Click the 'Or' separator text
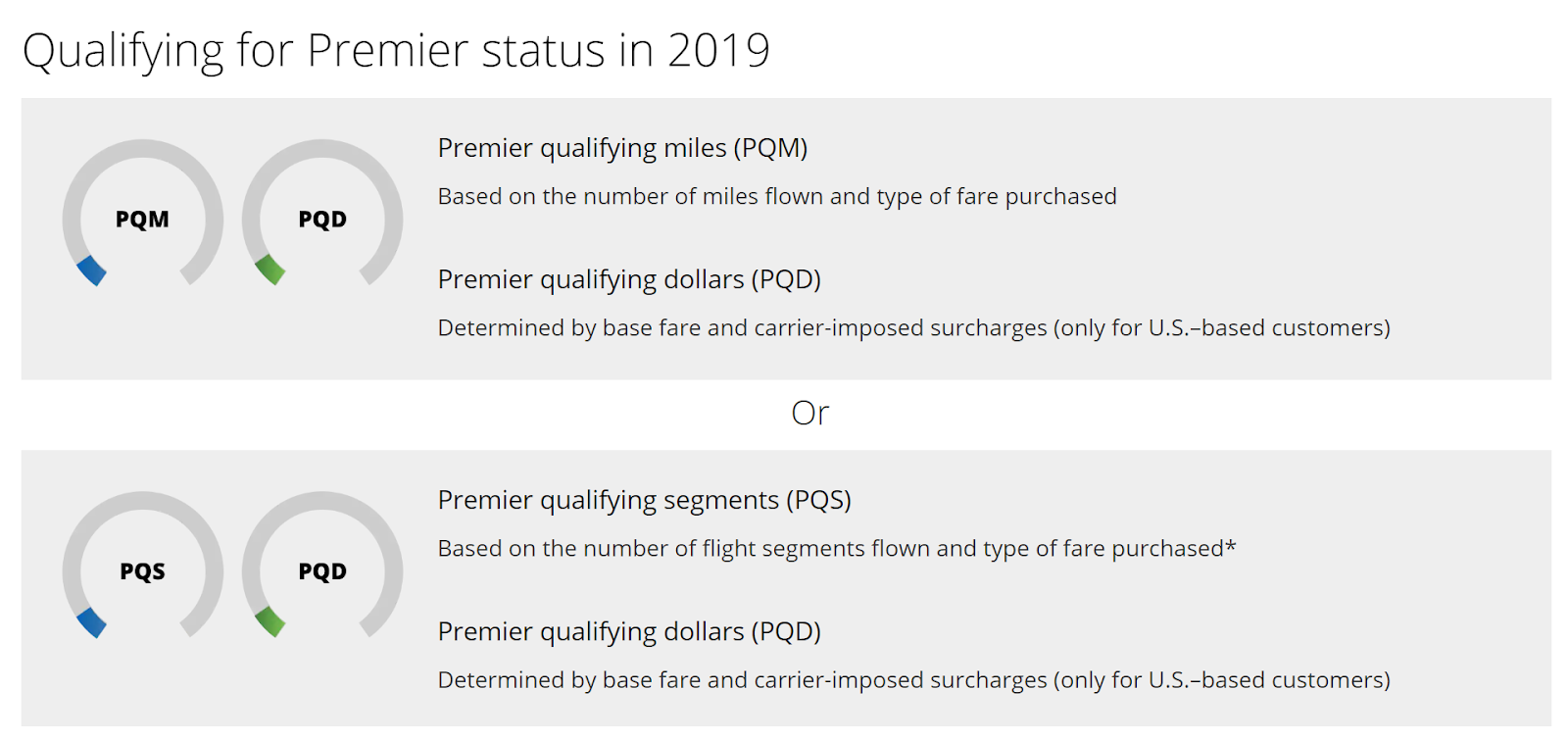Image resolution: width=1568 pixels, height=741 pixels. [810, 413]
